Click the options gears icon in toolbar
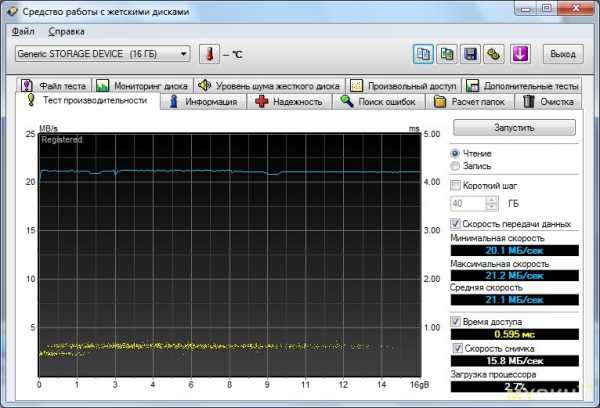 [x=495, y=54]
